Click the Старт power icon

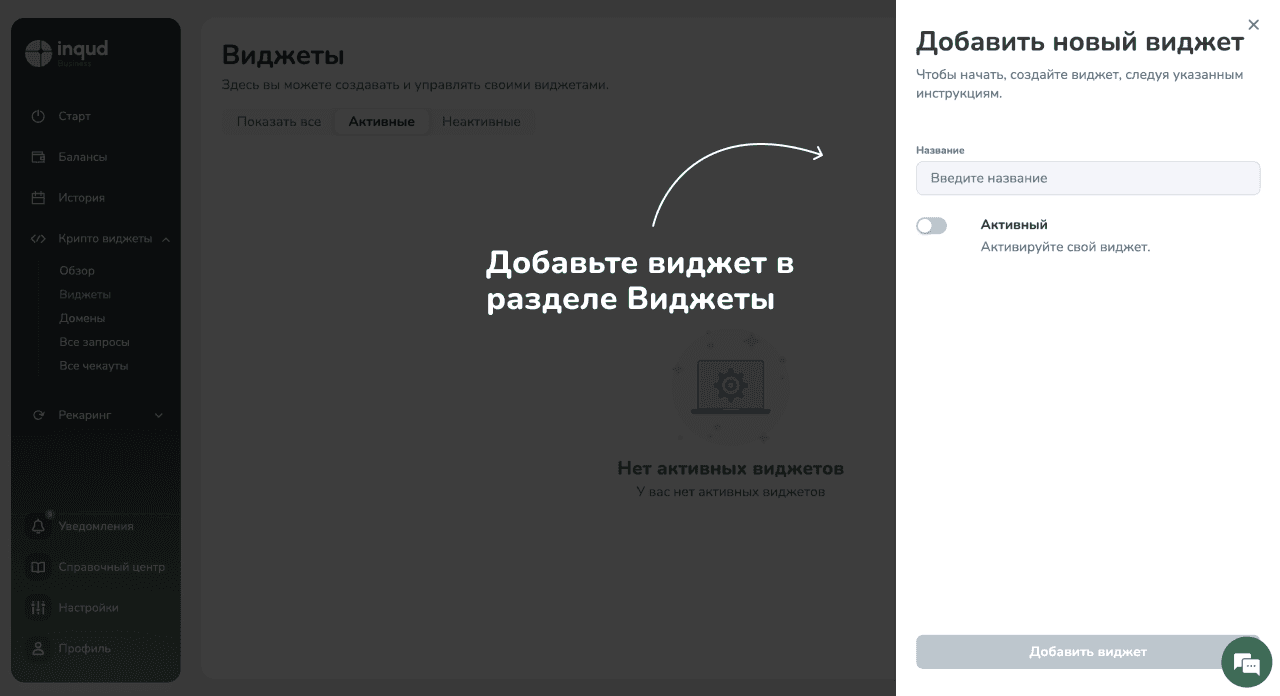38,116
